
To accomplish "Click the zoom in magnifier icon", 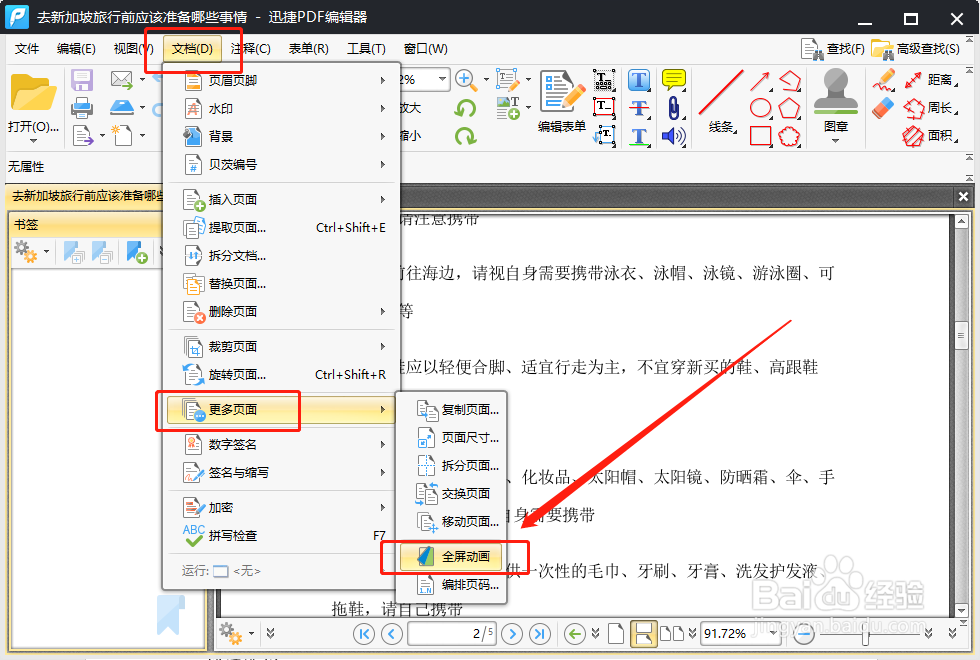I will pyautogui.click(x=464, y=79).
